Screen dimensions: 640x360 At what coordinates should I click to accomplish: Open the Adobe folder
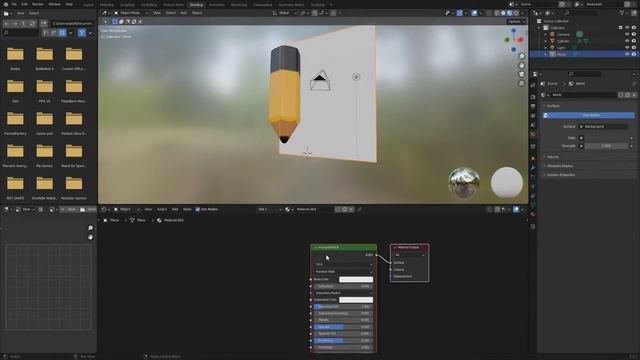pos(15,58)
